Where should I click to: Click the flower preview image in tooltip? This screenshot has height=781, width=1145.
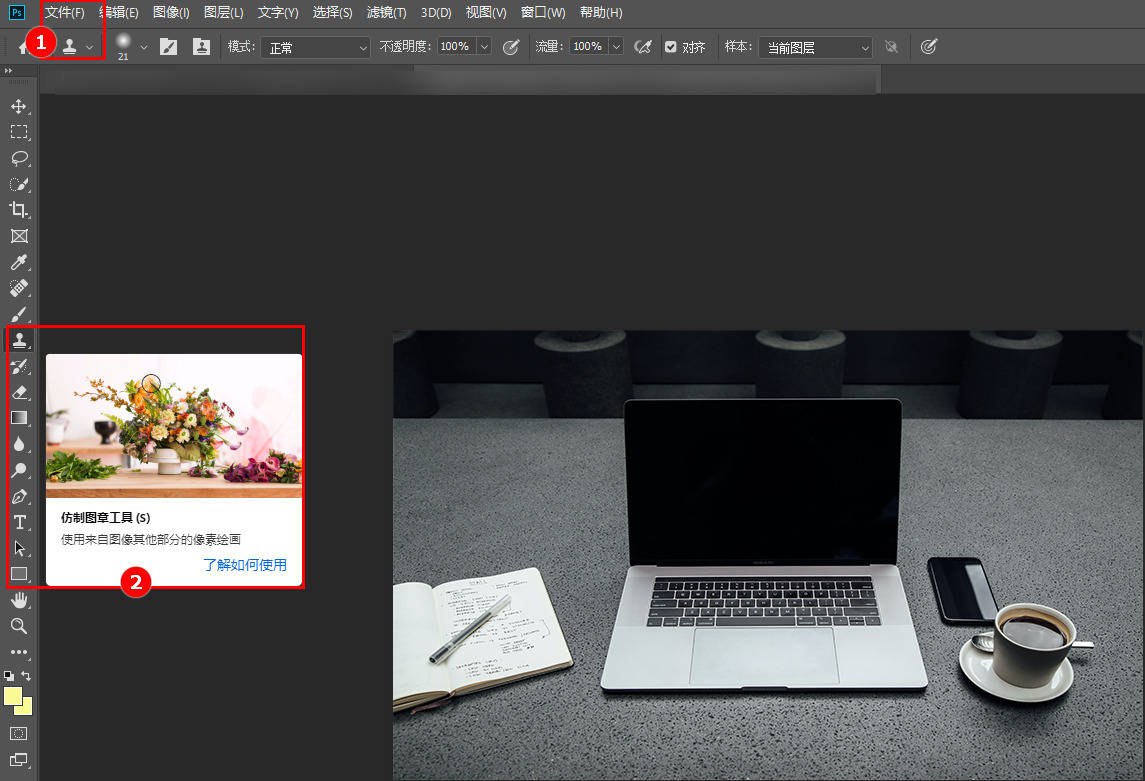[174, 425]
